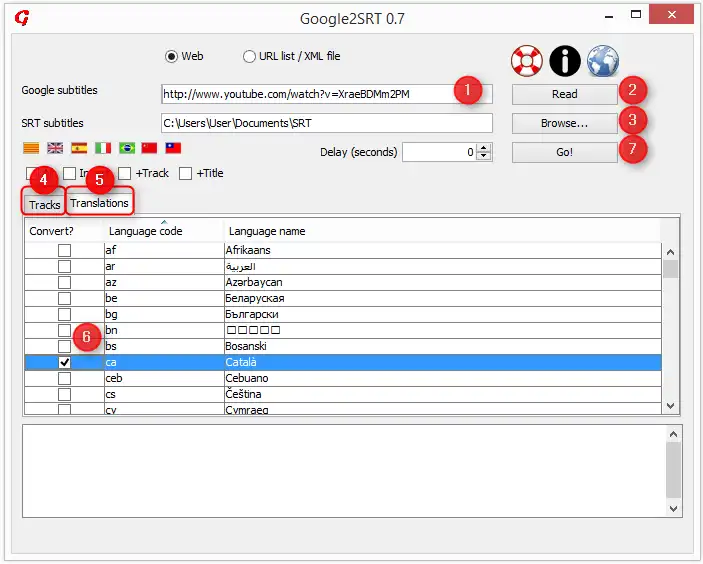Click log pane scroll up arrow
The width and height of the screenshot is (703, 564).
[x=673, y=434]
